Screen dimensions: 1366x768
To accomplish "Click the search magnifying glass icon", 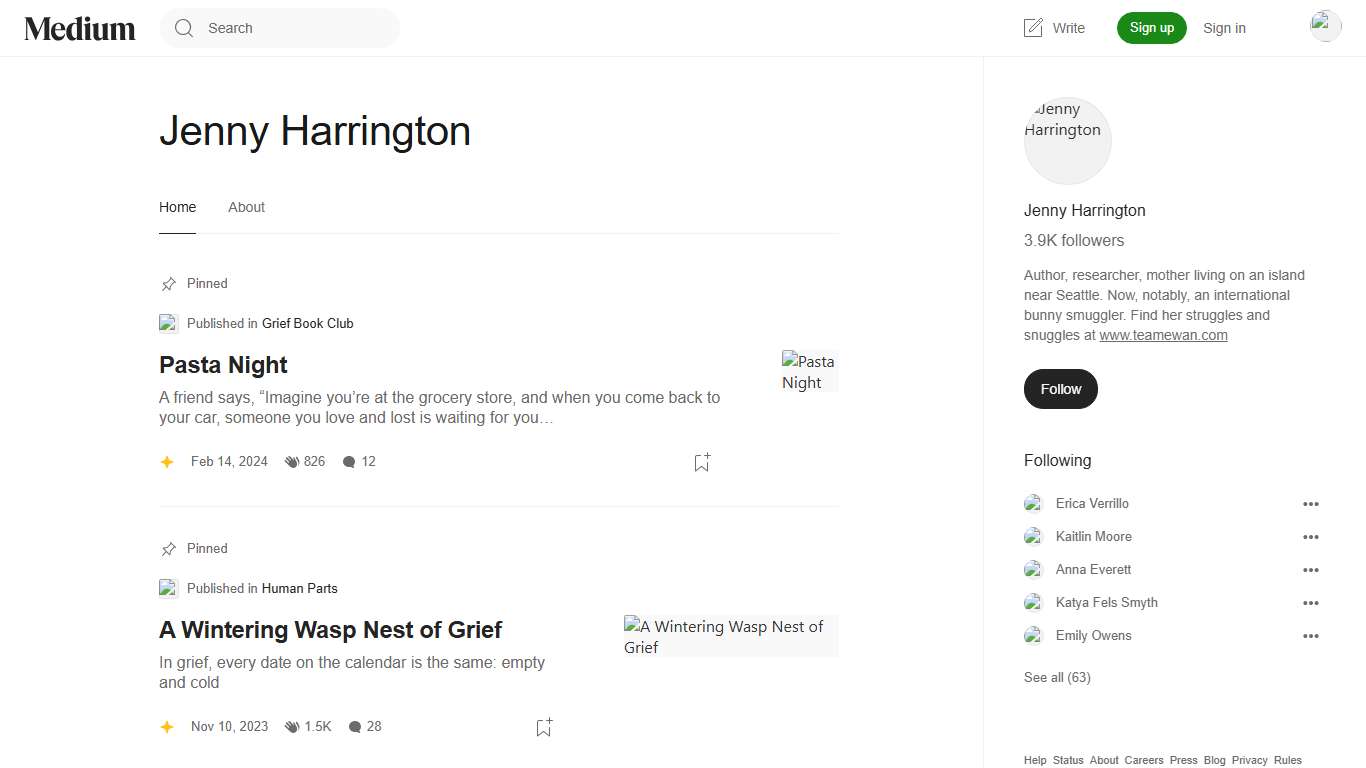I will pos(184,28).
